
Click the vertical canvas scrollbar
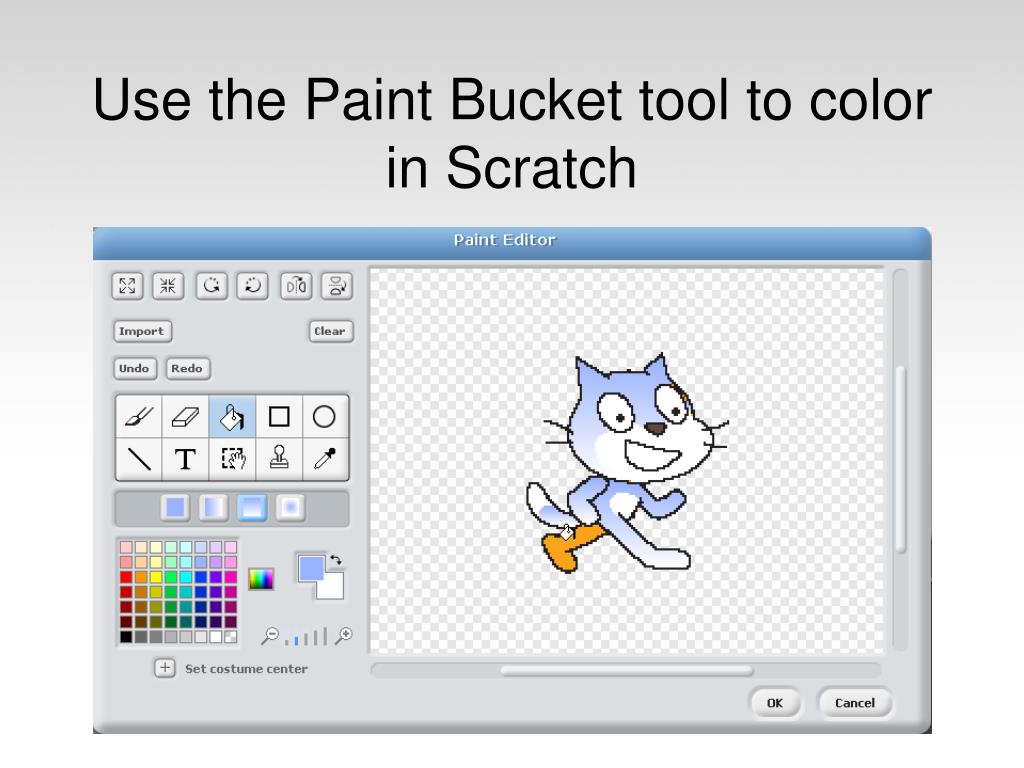click(901, 459)
